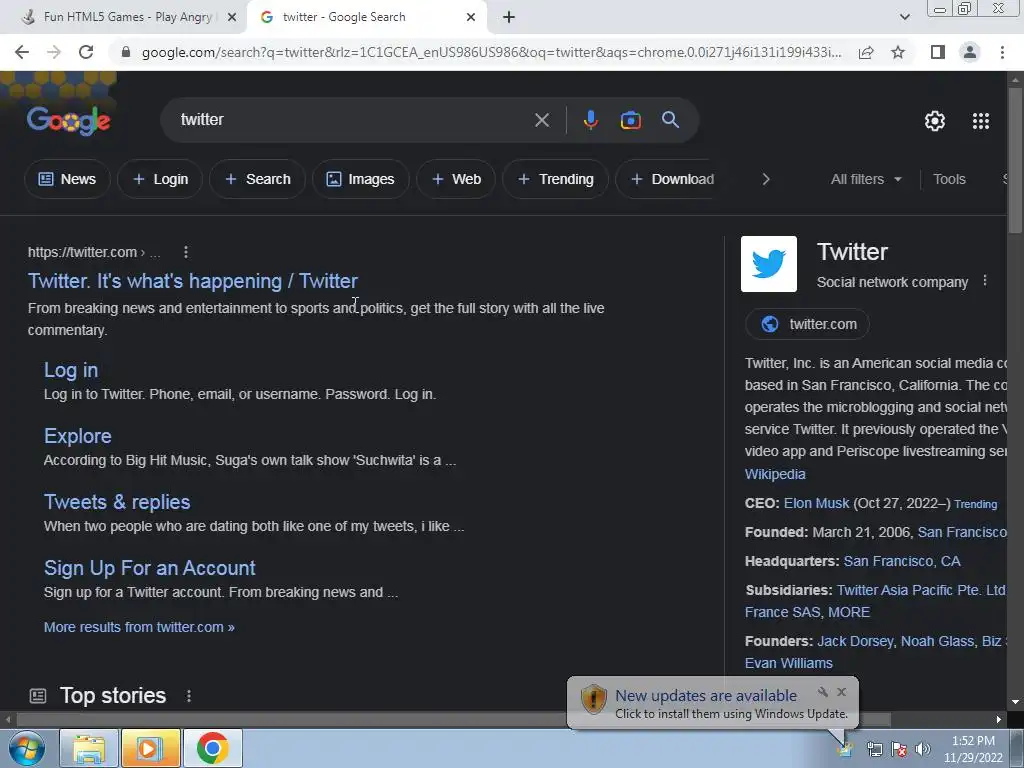1024x768 pixels.
Task: Open the Action Center flag tray icon
Action: [x=899, y=750]
